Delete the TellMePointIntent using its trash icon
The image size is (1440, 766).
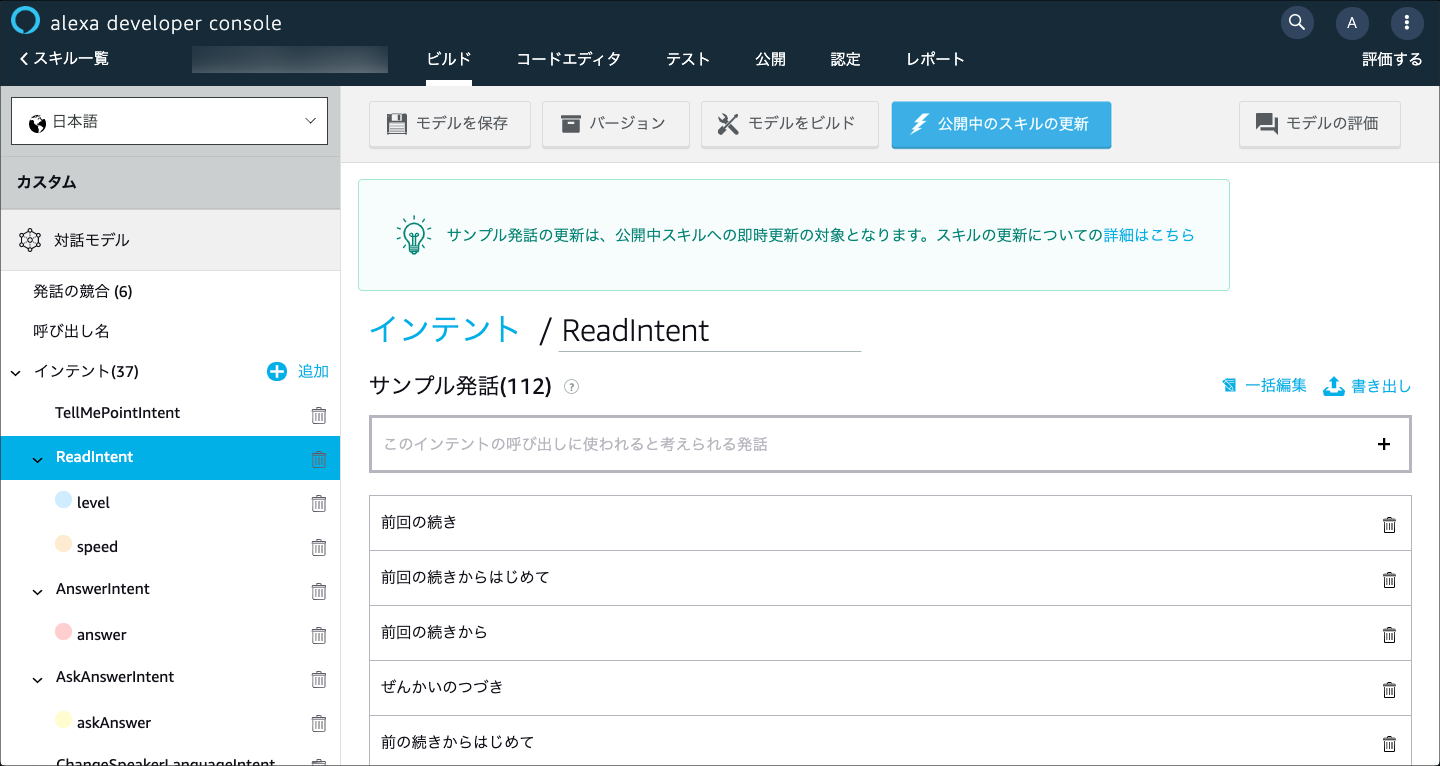point(319,415)
